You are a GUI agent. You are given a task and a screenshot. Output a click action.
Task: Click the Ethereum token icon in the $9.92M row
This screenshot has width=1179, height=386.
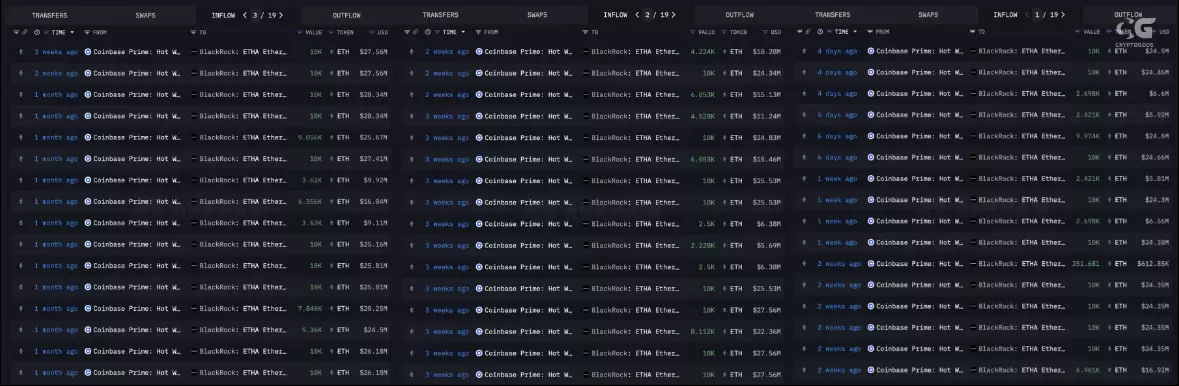click(332, 181)
